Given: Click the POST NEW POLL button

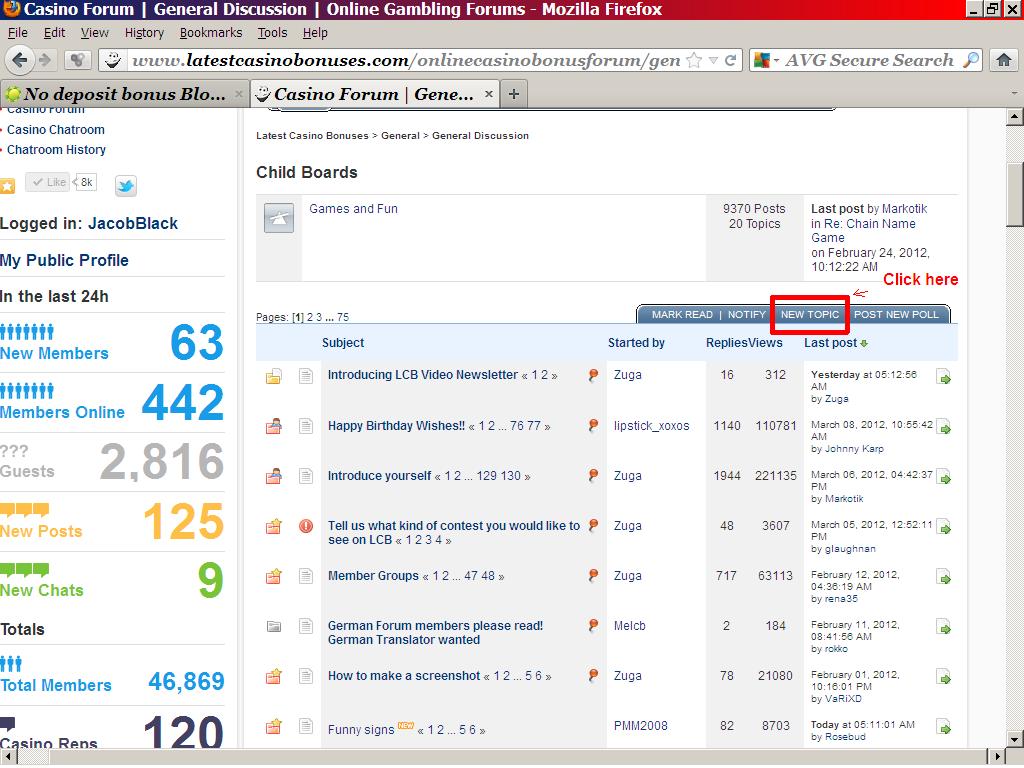Looking at the screenshot, I should click(x=896, y=315).
